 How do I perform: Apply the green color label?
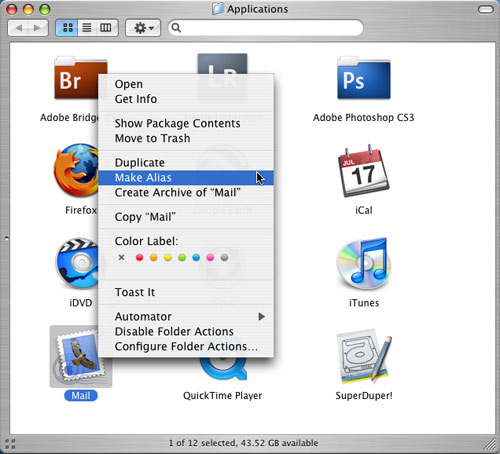(182, 257)
